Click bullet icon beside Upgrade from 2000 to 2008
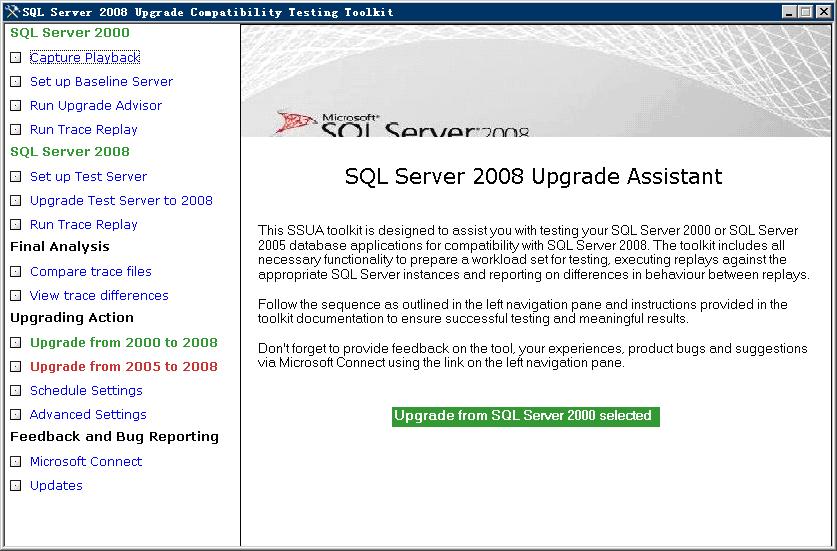 16,343
